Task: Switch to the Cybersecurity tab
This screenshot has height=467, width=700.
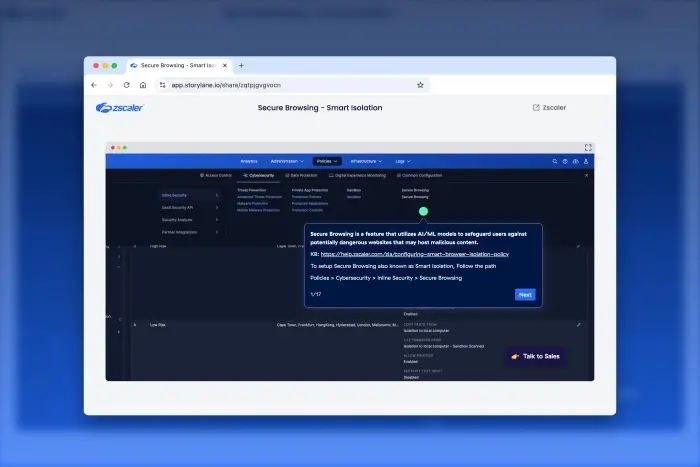Action: [x=259, y=175]
